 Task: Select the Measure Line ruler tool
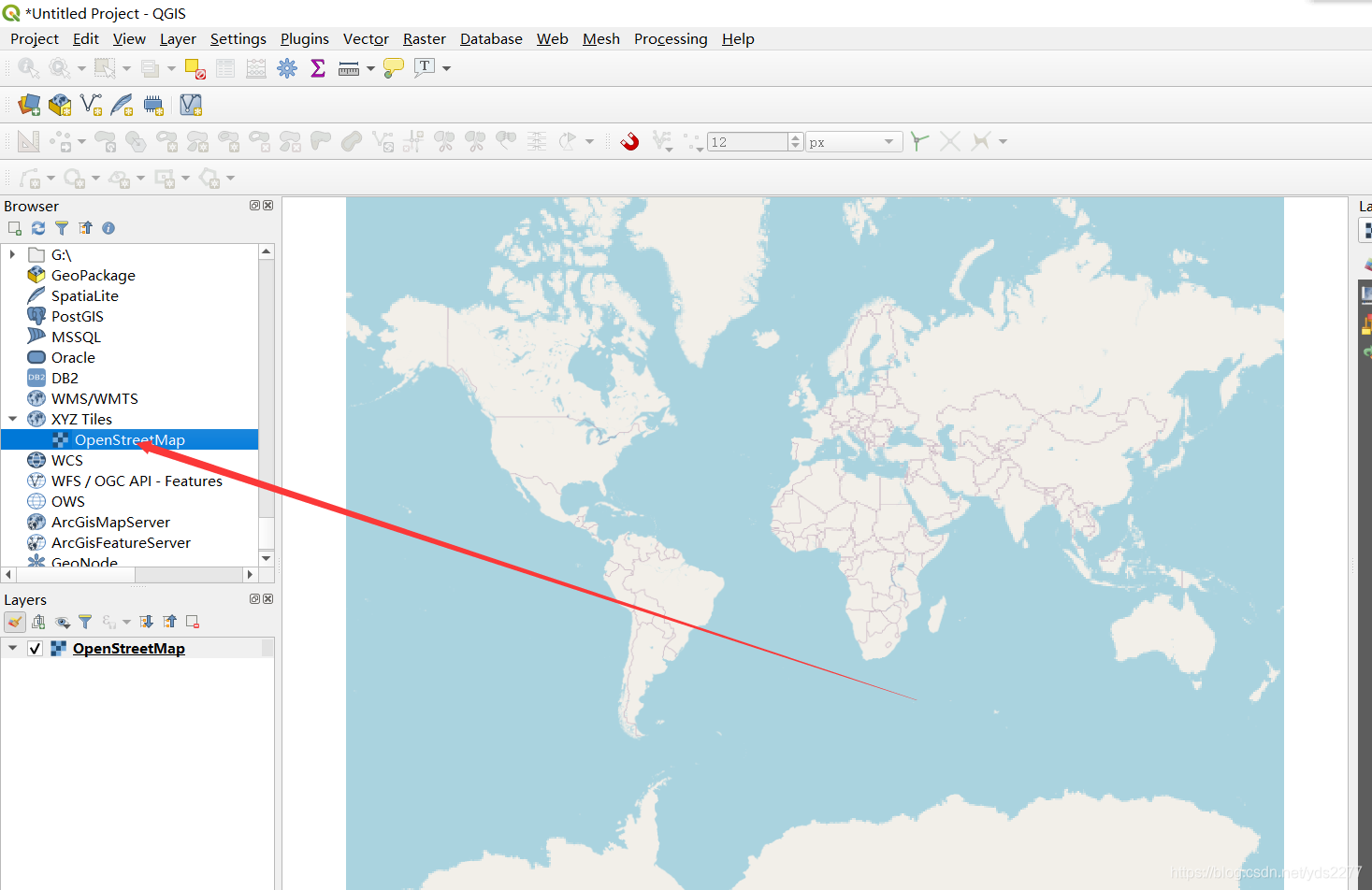tap(349, 68)
